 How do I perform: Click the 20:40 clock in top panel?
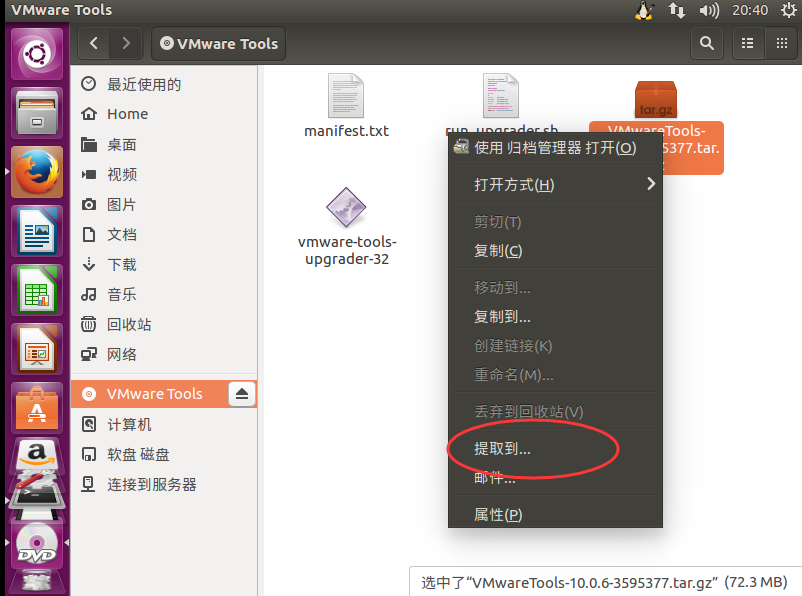point(750,10)
